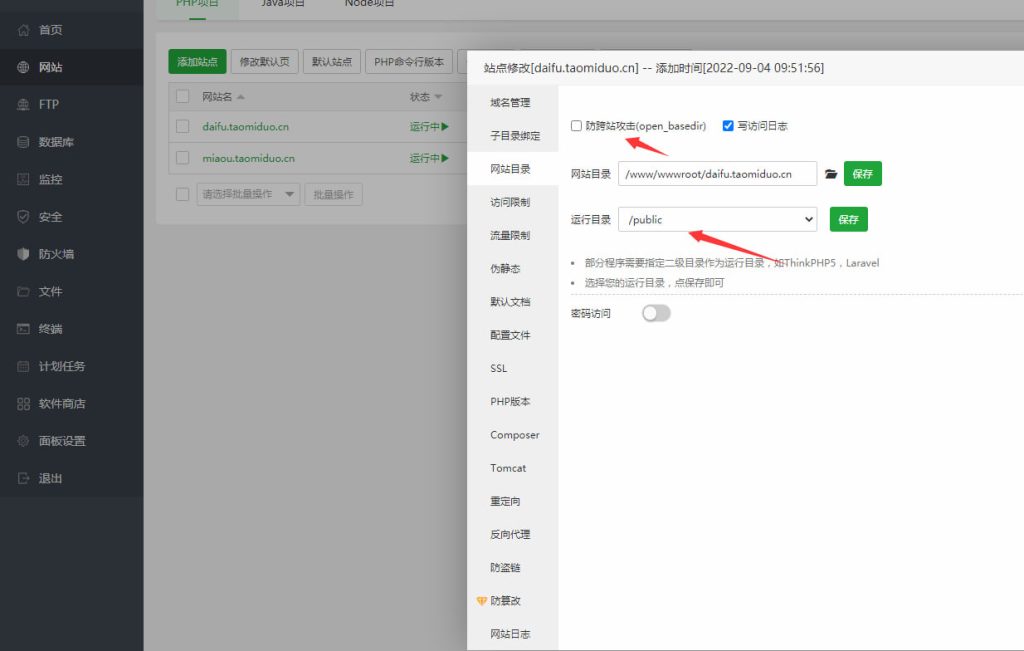
Task: Open the 子目录绑定 settings tab
Action: click(x=515, y=136)
